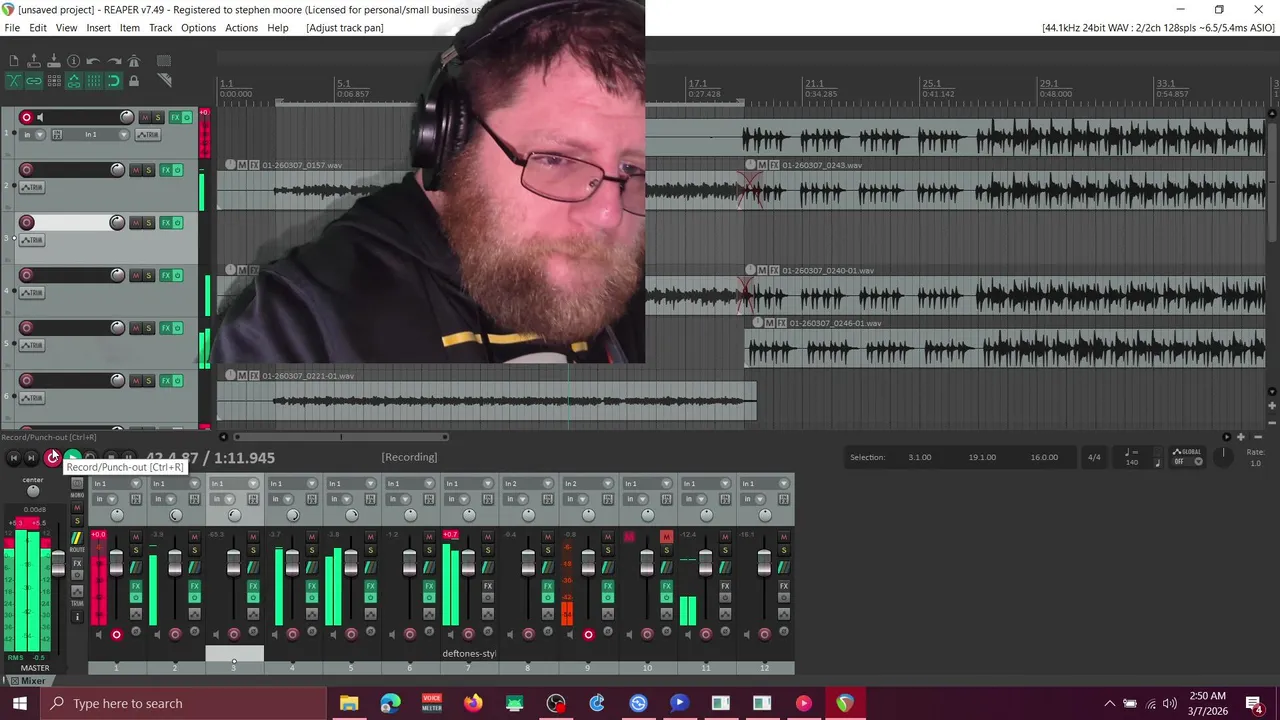
Task: Toggle the metronome toolbar icon
Action: pos(134,61)
